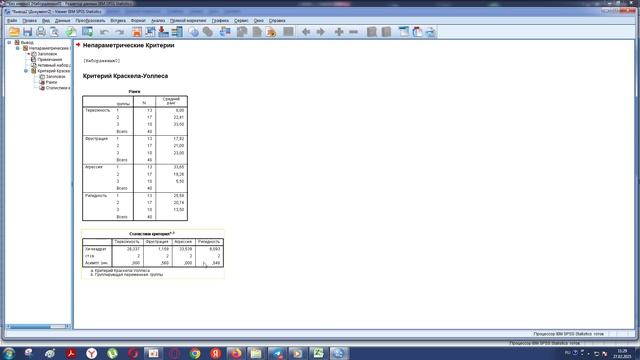This screenshot has height=360, width=640.
Task: Click the Show item book icon
Action: (x=371, y=32)
